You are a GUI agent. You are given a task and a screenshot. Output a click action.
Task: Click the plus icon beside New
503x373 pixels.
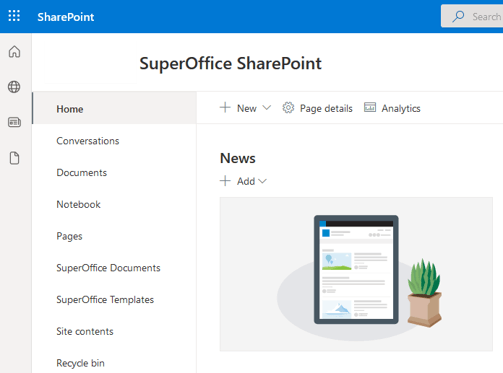(225, 107)
